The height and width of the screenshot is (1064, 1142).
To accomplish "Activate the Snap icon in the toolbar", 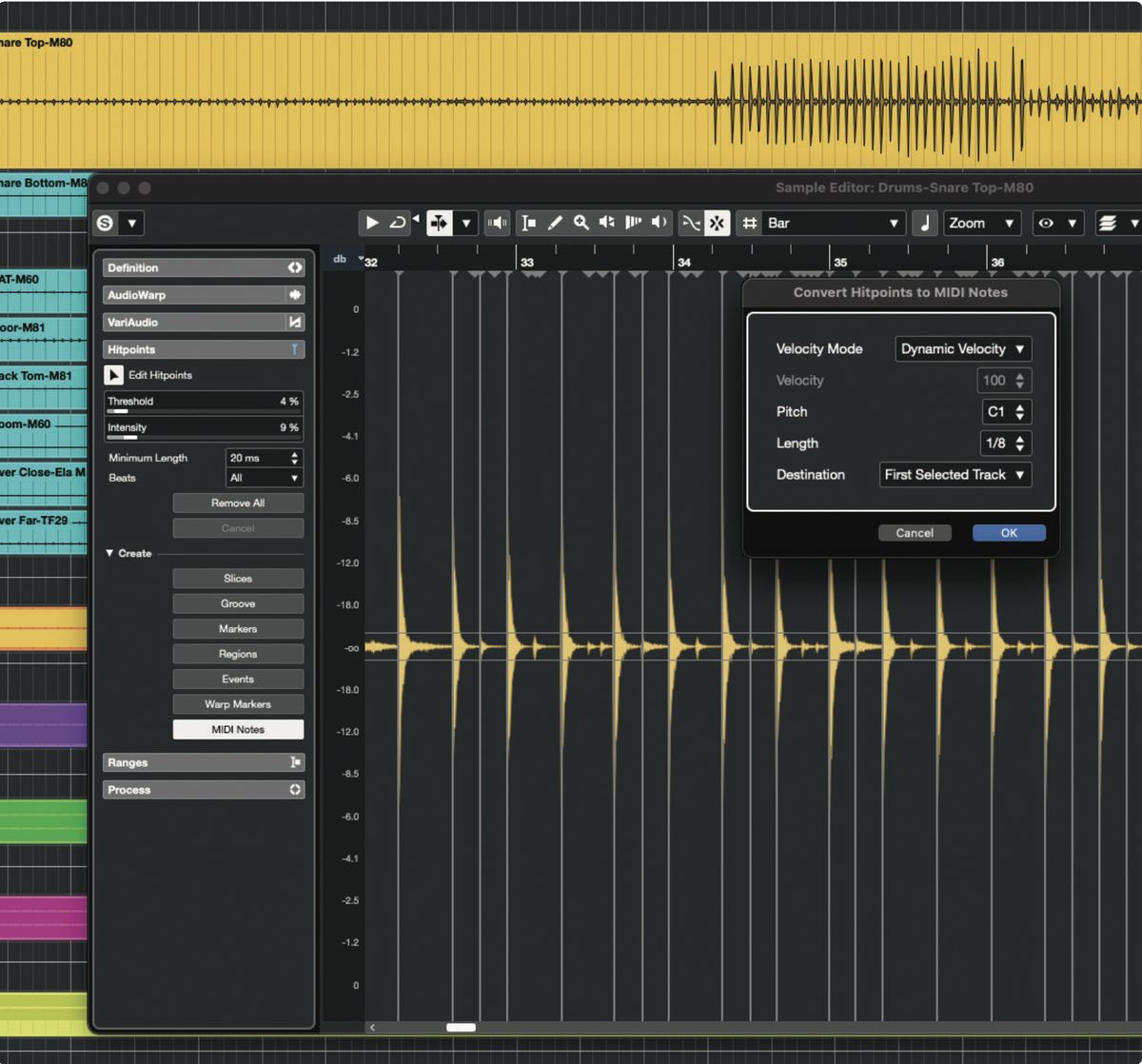I will 717,223.
